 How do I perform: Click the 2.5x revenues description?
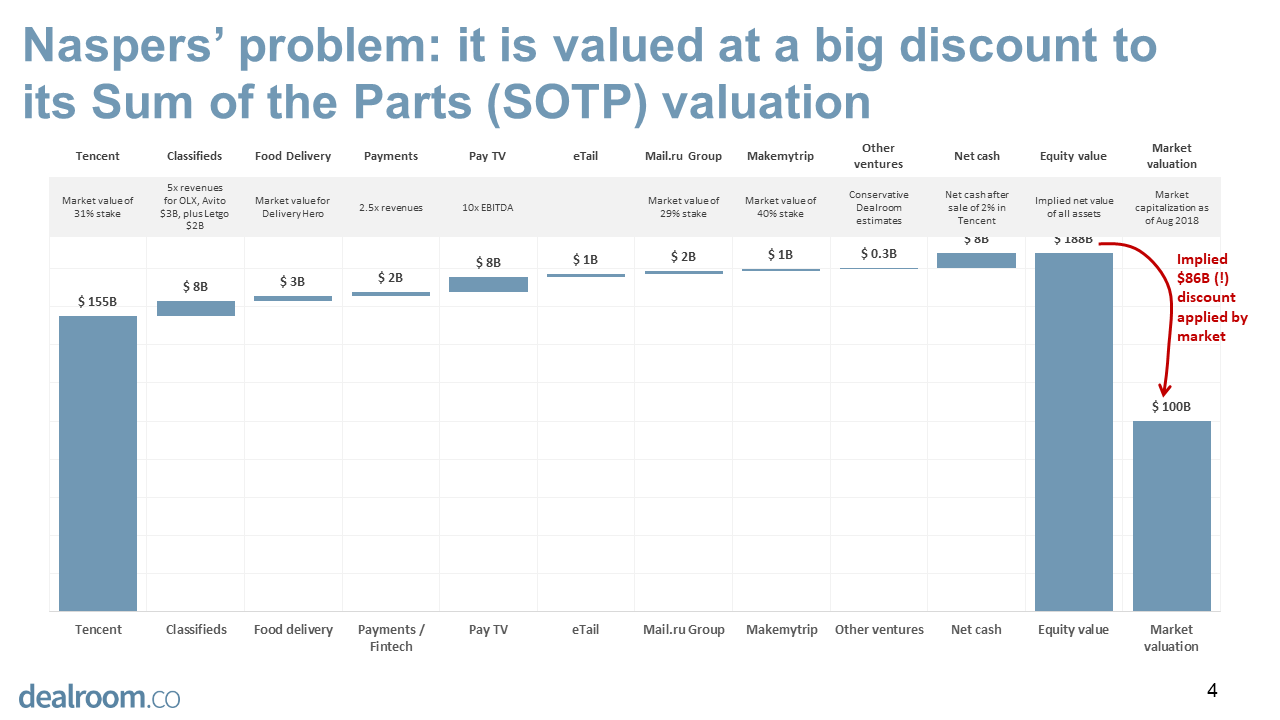tap(390, 207)
